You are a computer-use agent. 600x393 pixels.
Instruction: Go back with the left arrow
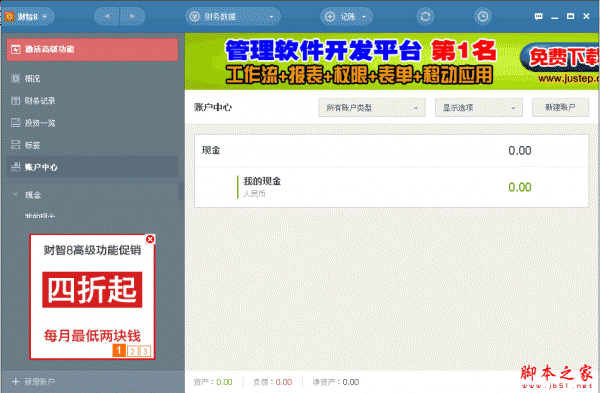click(107, 16)
